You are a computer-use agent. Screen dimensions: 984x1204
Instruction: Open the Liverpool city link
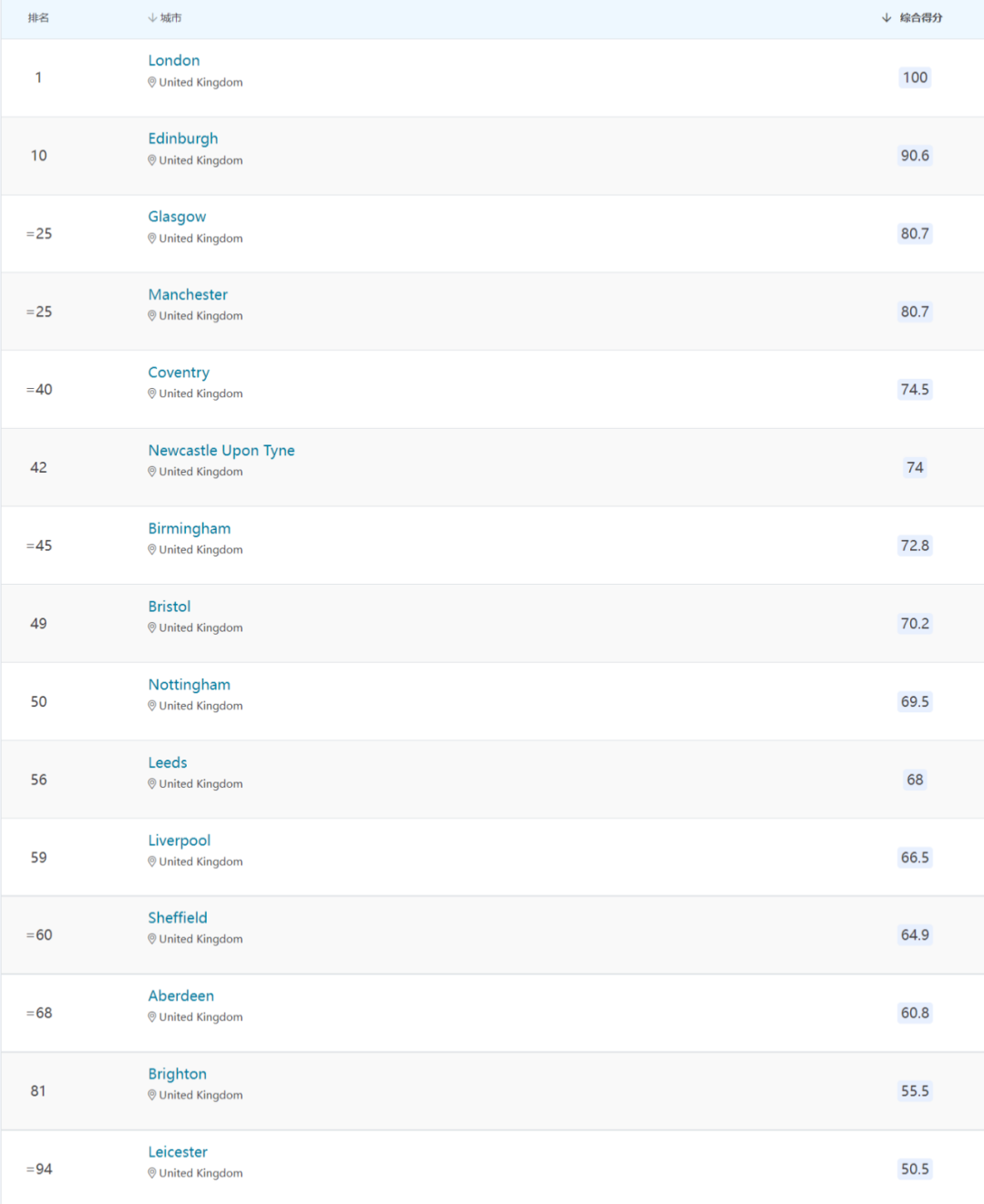[179, 840]
